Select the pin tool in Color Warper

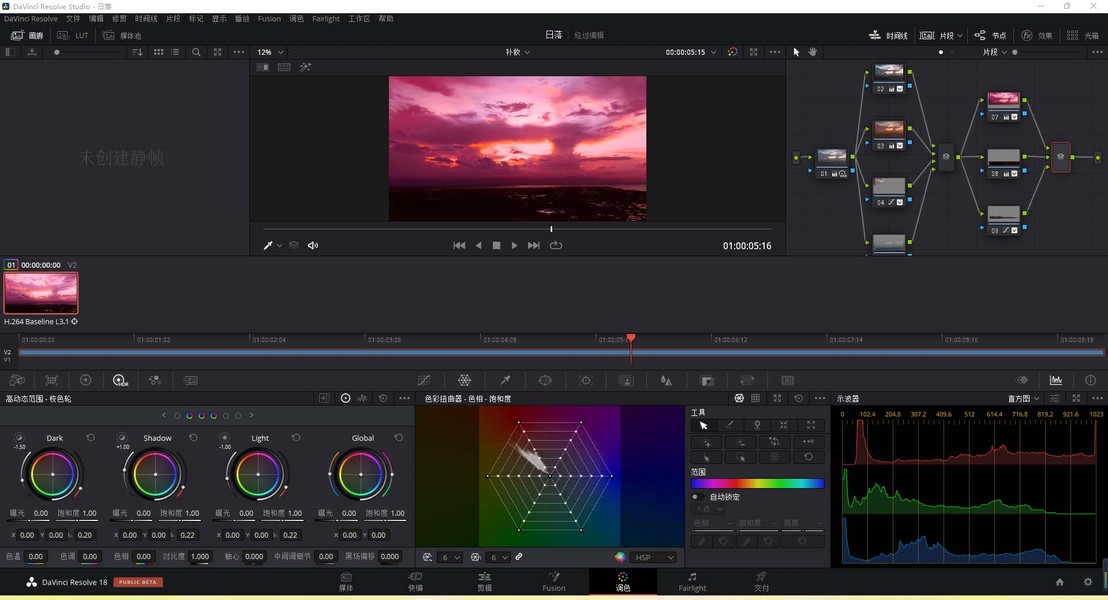757,425
